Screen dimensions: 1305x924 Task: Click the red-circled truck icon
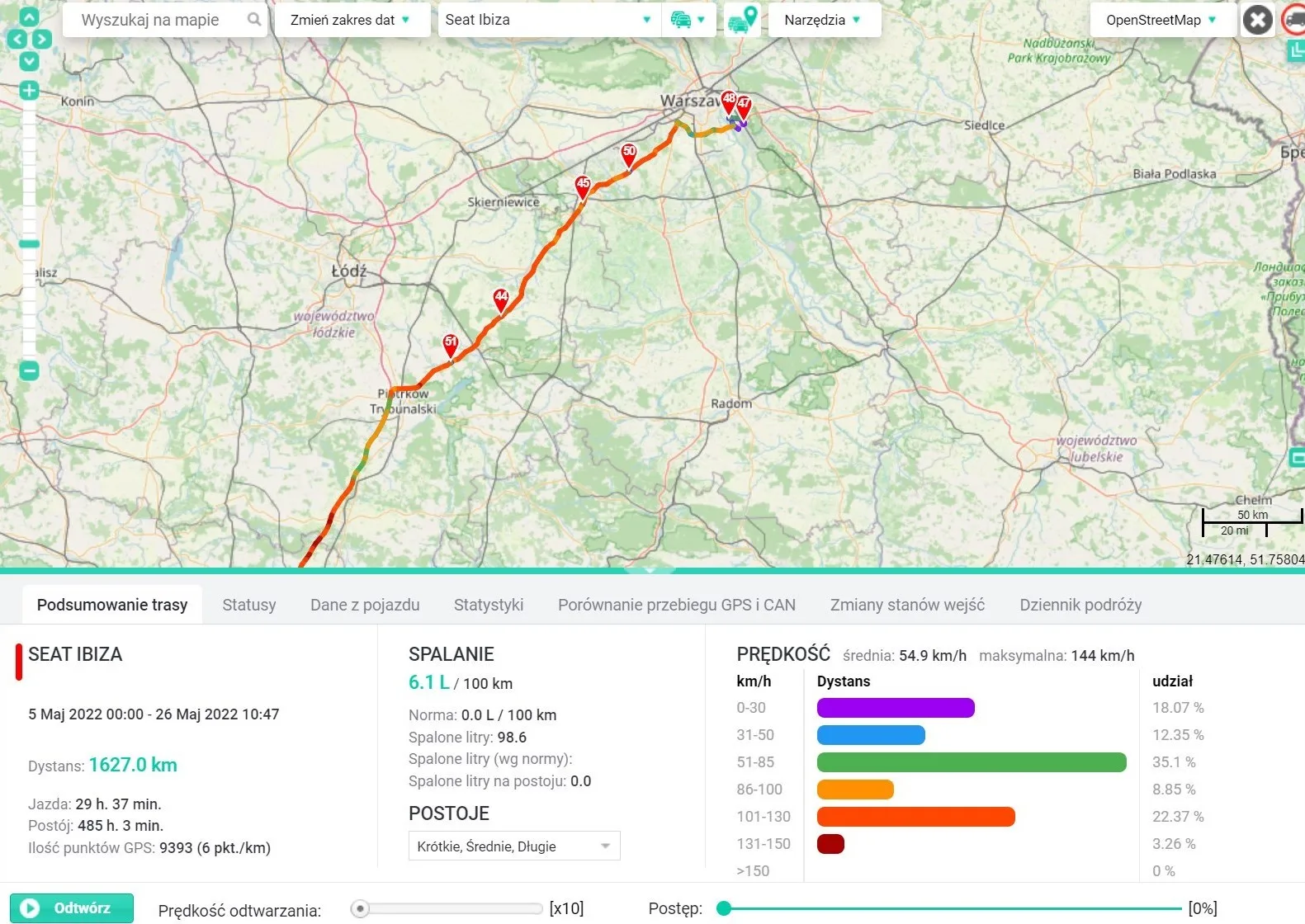click(1294, 20)
